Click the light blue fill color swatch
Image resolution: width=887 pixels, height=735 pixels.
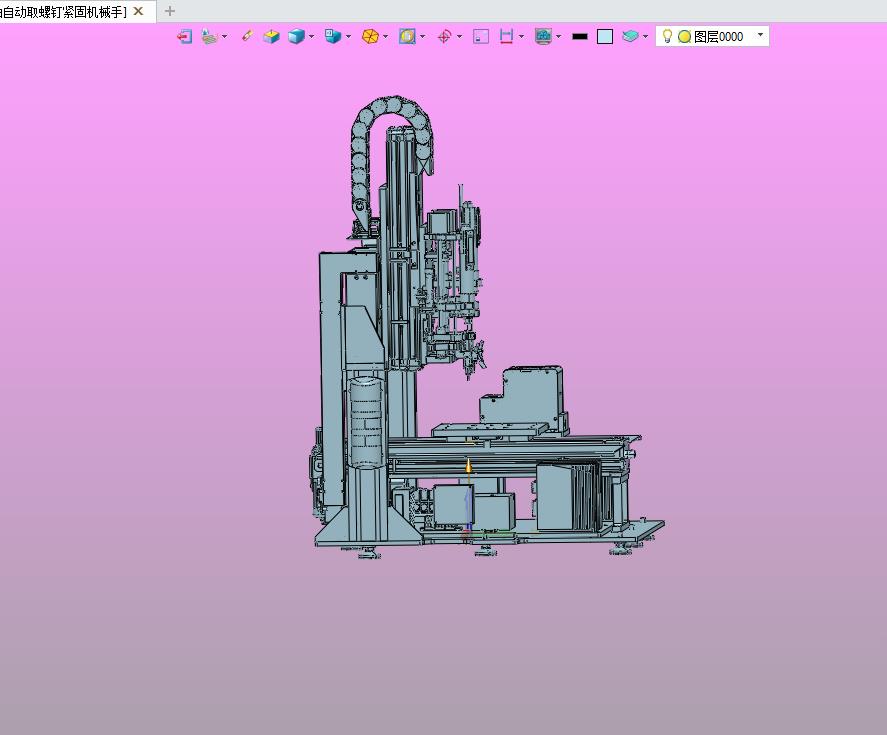pyautogui.click(x=605, y=37)
